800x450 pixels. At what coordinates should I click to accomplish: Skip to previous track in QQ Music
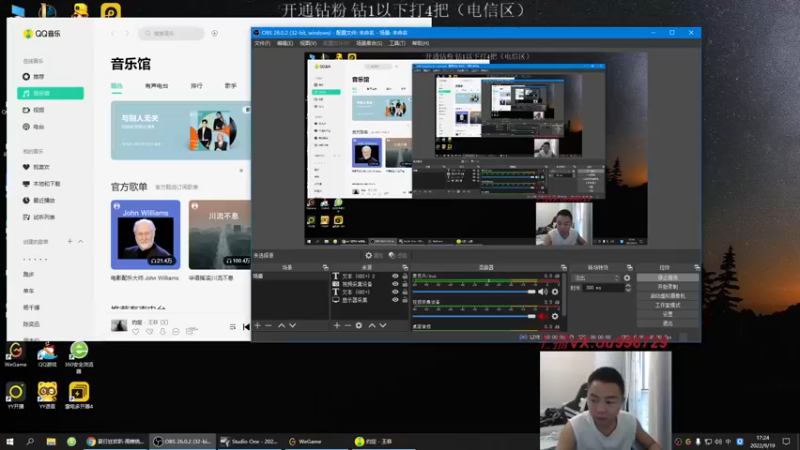coord(246,327)
